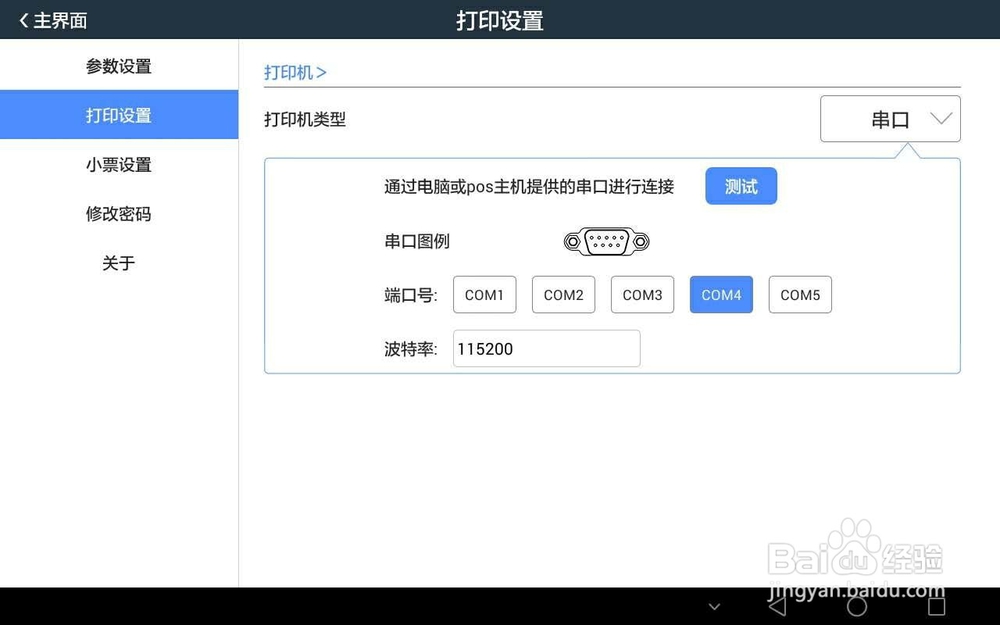The image size is (1000, 625).
Task: Select port COM1
Action: (x=485, y=295)
